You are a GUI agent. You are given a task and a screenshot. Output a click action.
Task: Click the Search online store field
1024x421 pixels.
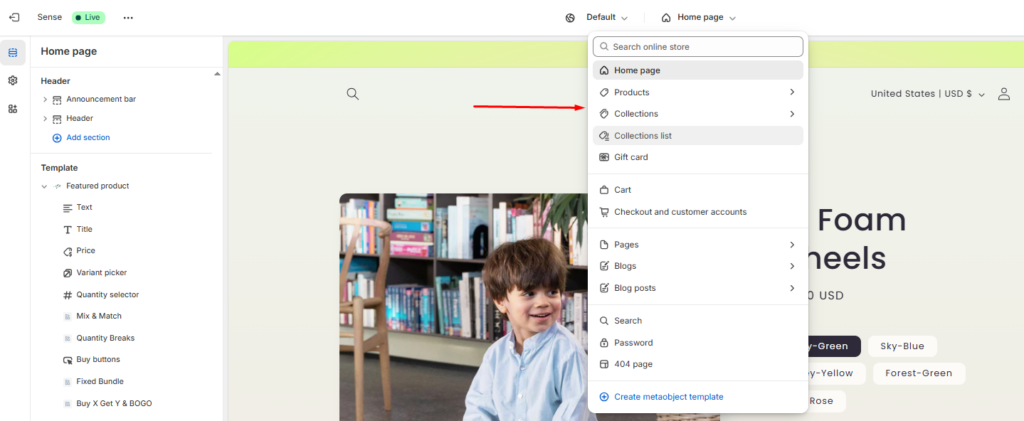698,47
